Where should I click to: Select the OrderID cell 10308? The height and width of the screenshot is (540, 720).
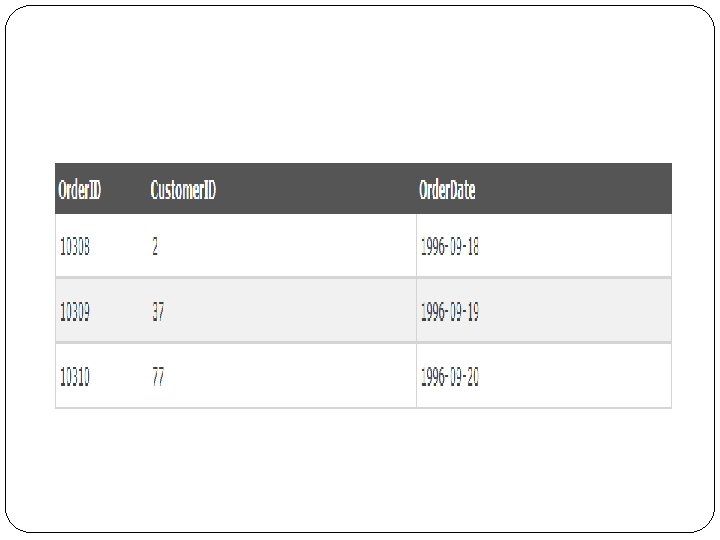click(x=75, y=246)
